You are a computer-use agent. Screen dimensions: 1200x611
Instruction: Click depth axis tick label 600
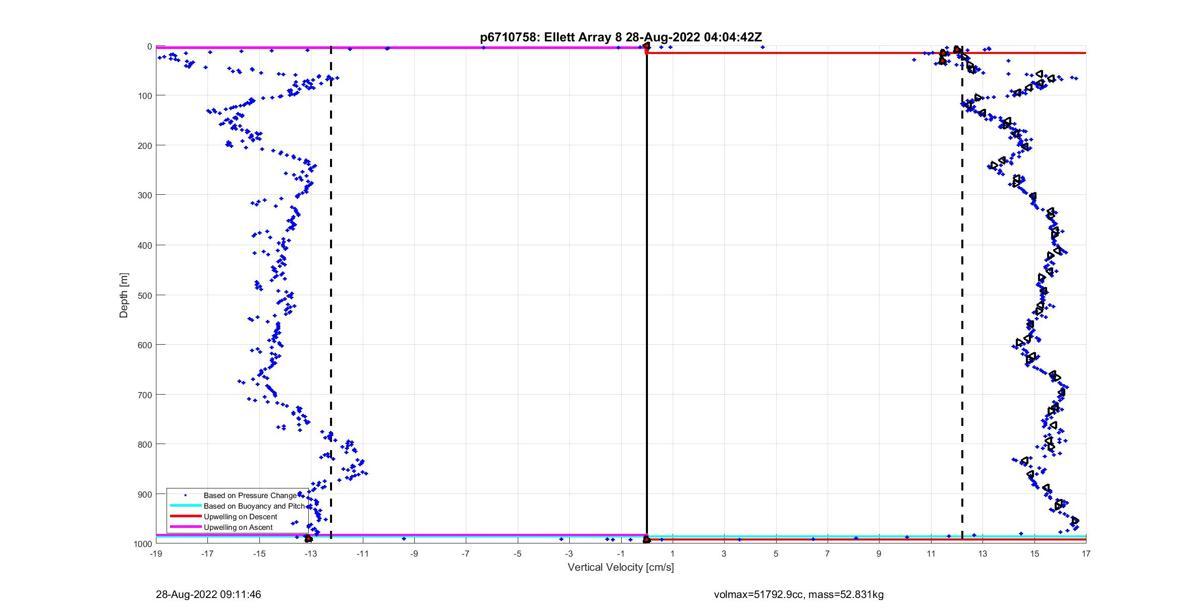tap(144, 345)
